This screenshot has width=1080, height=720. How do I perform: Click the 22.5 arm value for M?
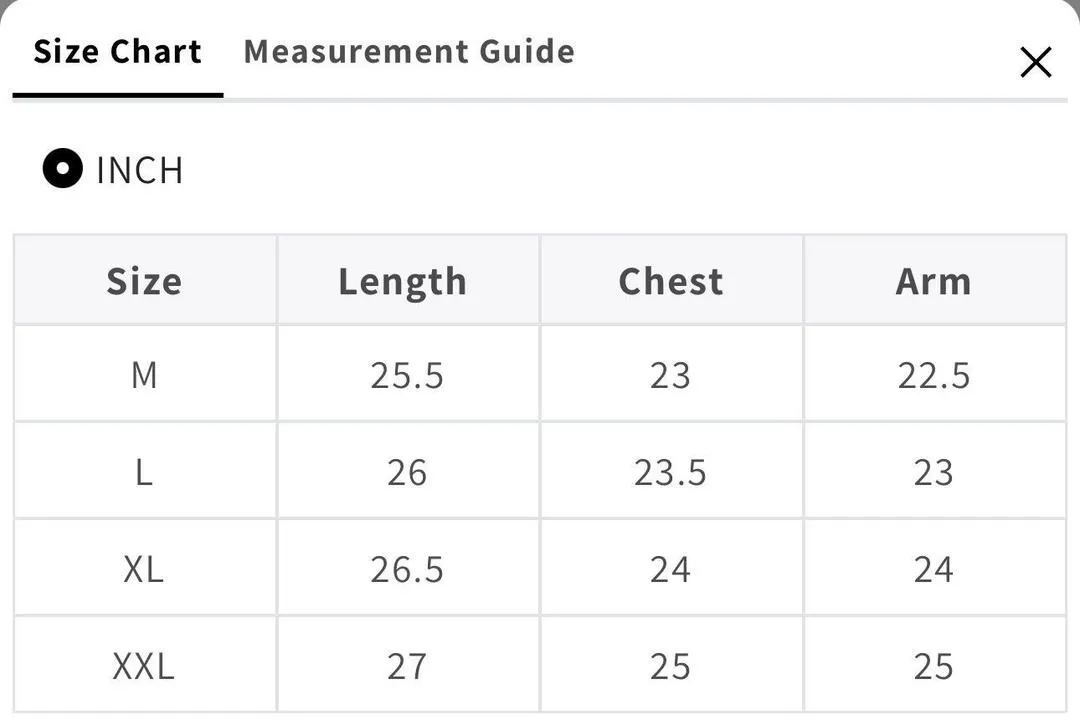[x=933, y=375]
